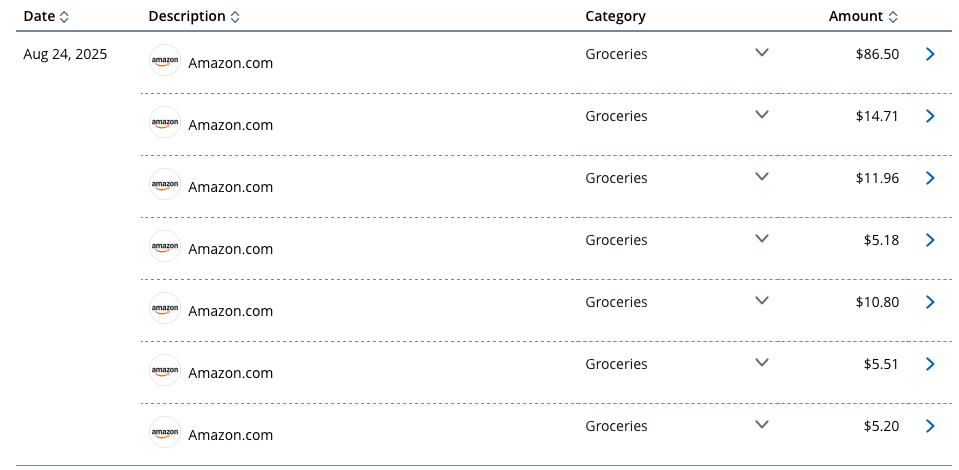Open details arrow for $5.18 transaction

930,240
